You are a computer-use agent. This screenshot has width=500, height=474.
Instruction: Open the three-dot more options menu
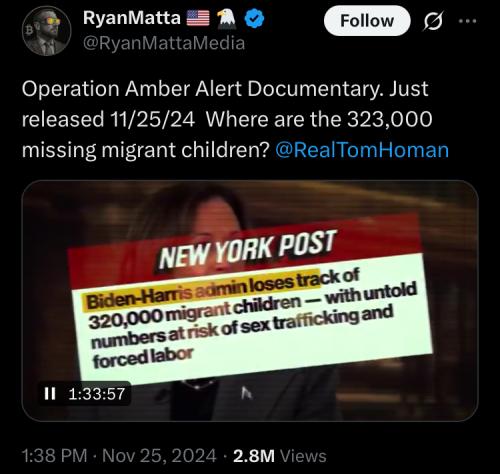click(467, 21)
